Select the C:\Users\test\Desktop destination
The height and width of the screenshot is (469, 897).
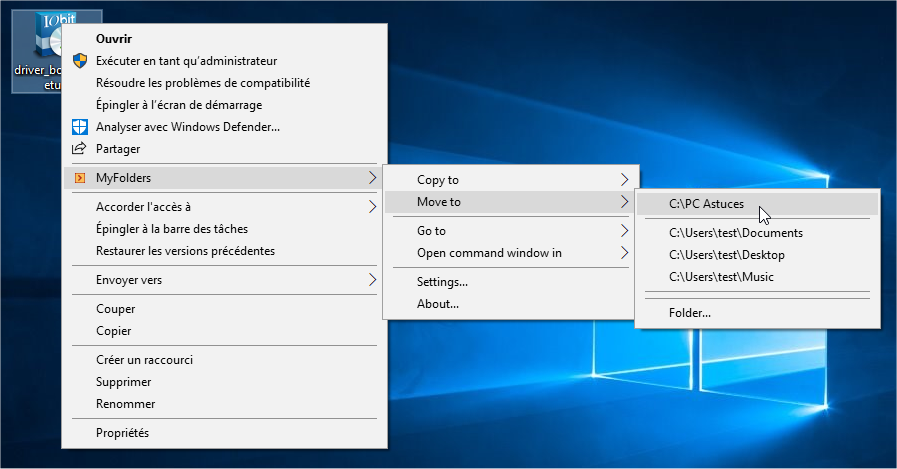tap(726, 255)
